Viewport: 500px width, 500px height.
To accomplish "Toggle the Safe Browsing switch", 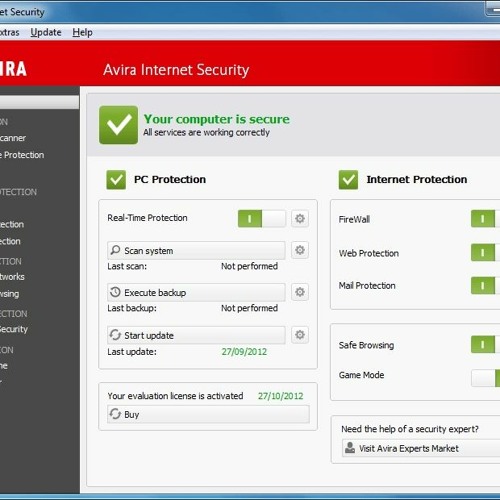I will [x=485, y=345].
